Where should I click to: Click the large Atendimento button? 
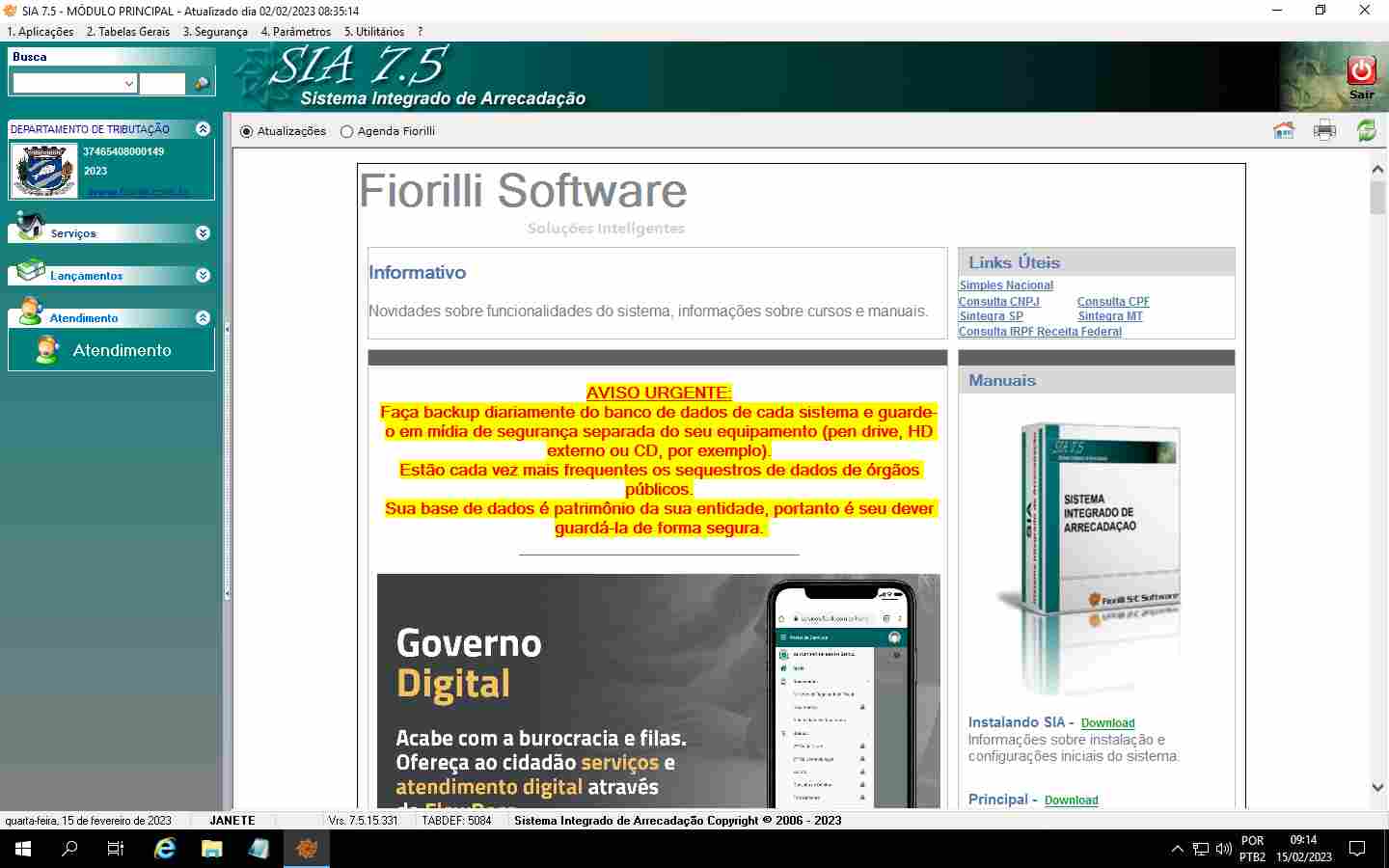click(x=111, y=350)
